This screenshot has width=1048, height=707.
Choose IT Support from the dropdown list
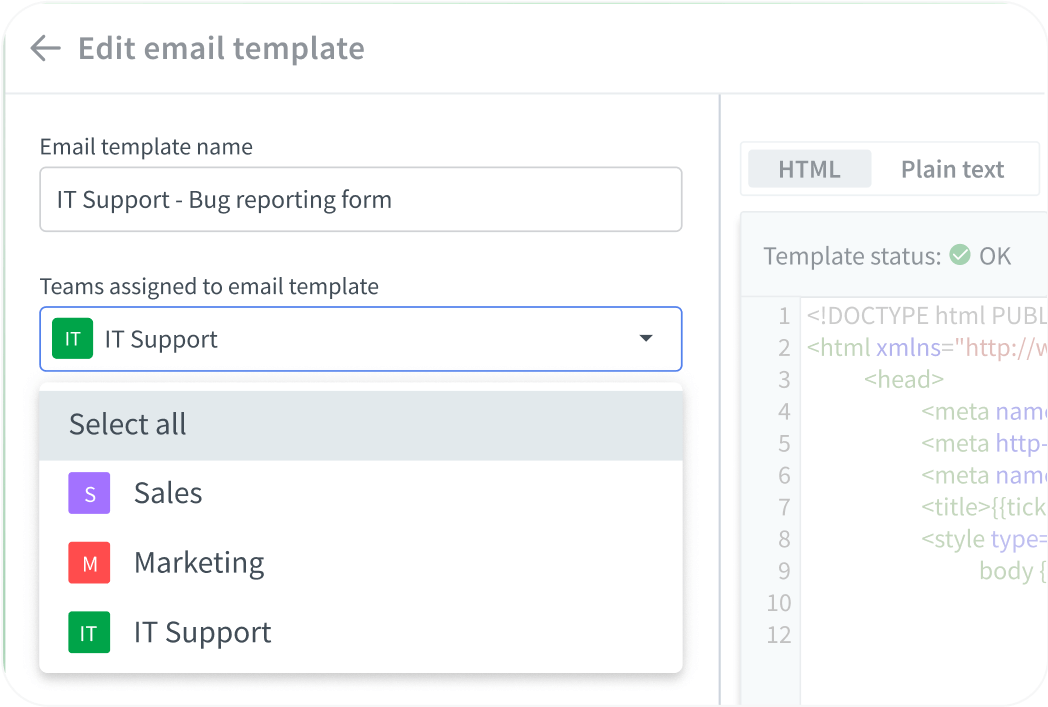(201, 632)
